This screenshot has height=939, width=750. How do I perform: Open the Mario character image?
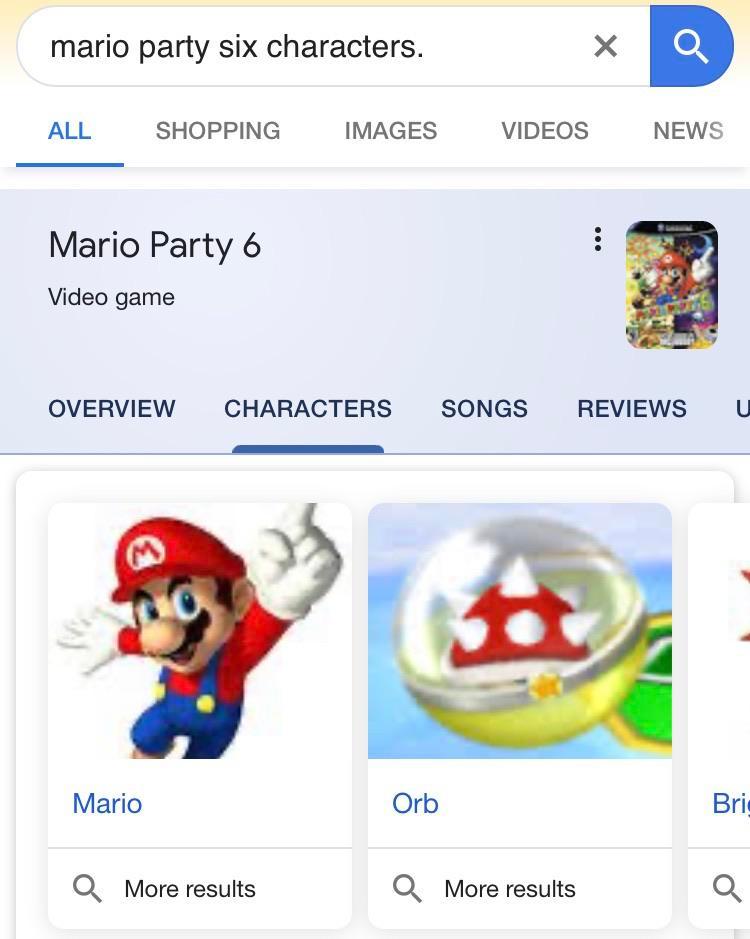point(200,630)
